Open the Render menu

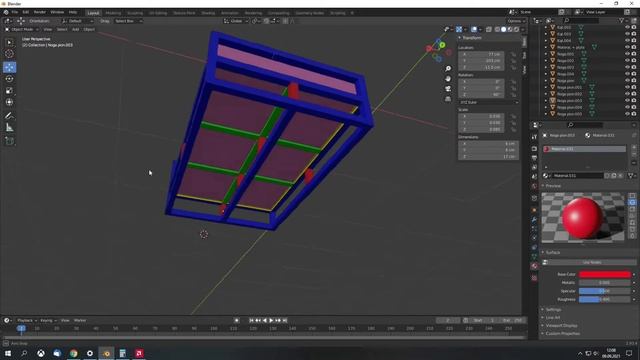(x=40, y=12)
